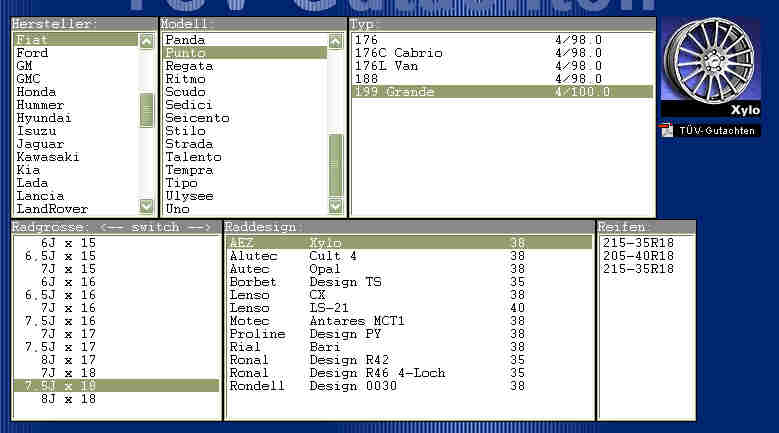Click the Xylo wheel preview image
The height and width of the screenshot is (433, 779).
(x=710, y=67)
